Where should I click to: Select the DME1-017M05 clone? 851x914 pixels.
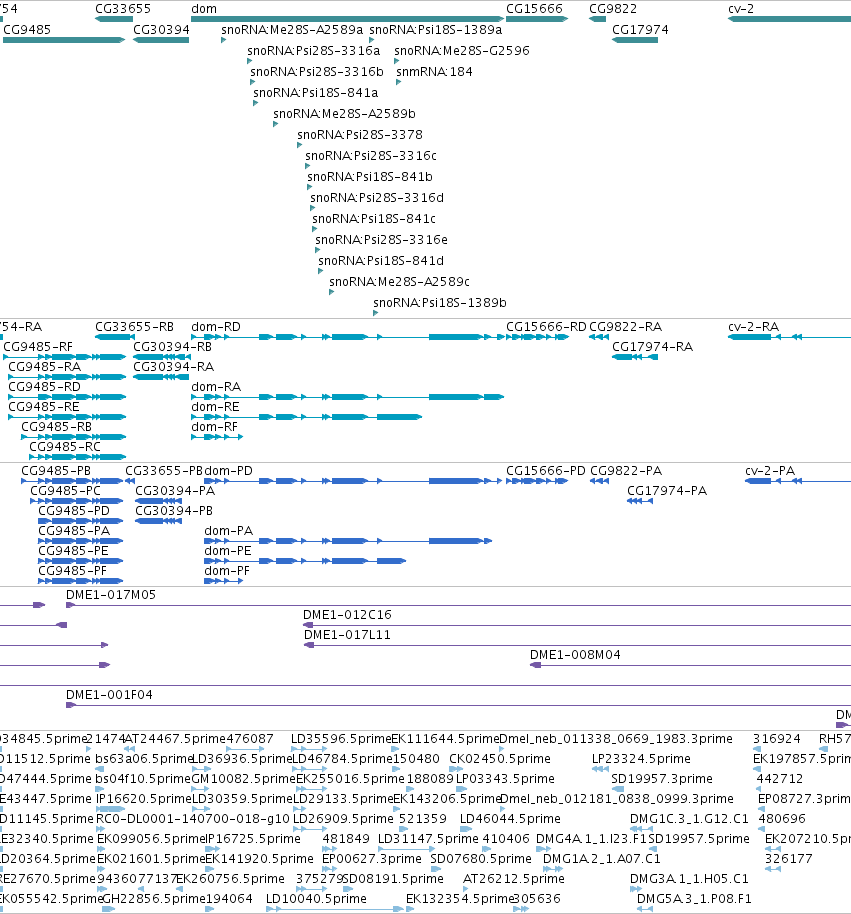pyautogui.click(x=458, y=605)
